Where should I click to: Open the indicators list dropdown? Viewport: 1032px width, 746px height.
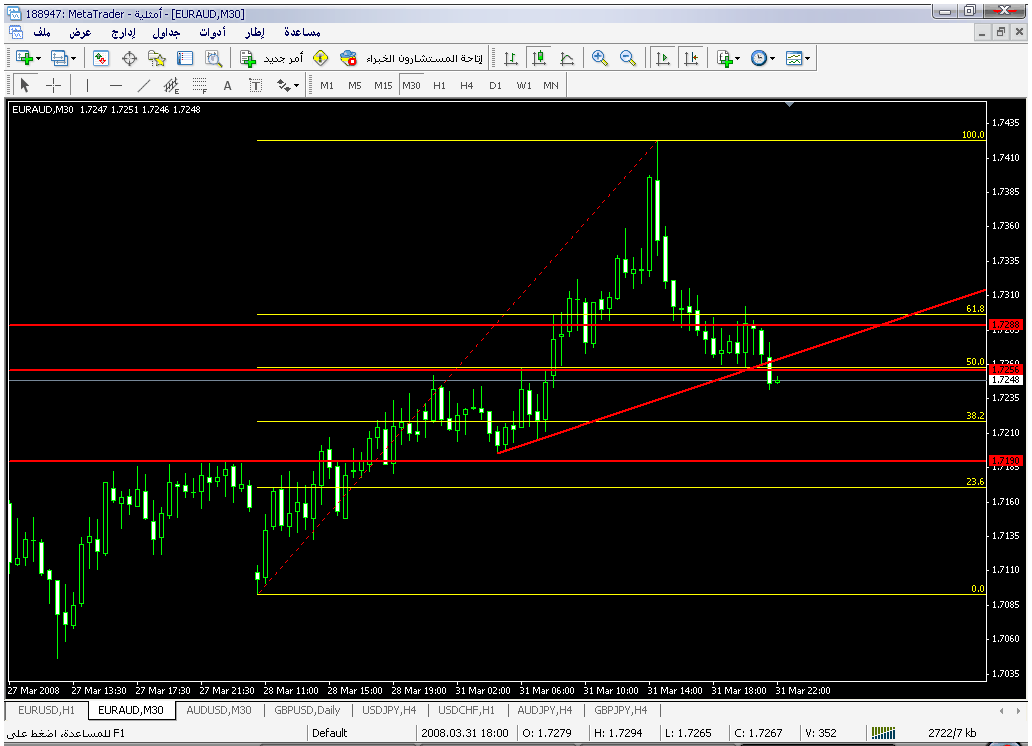click(x=727, y=59)
